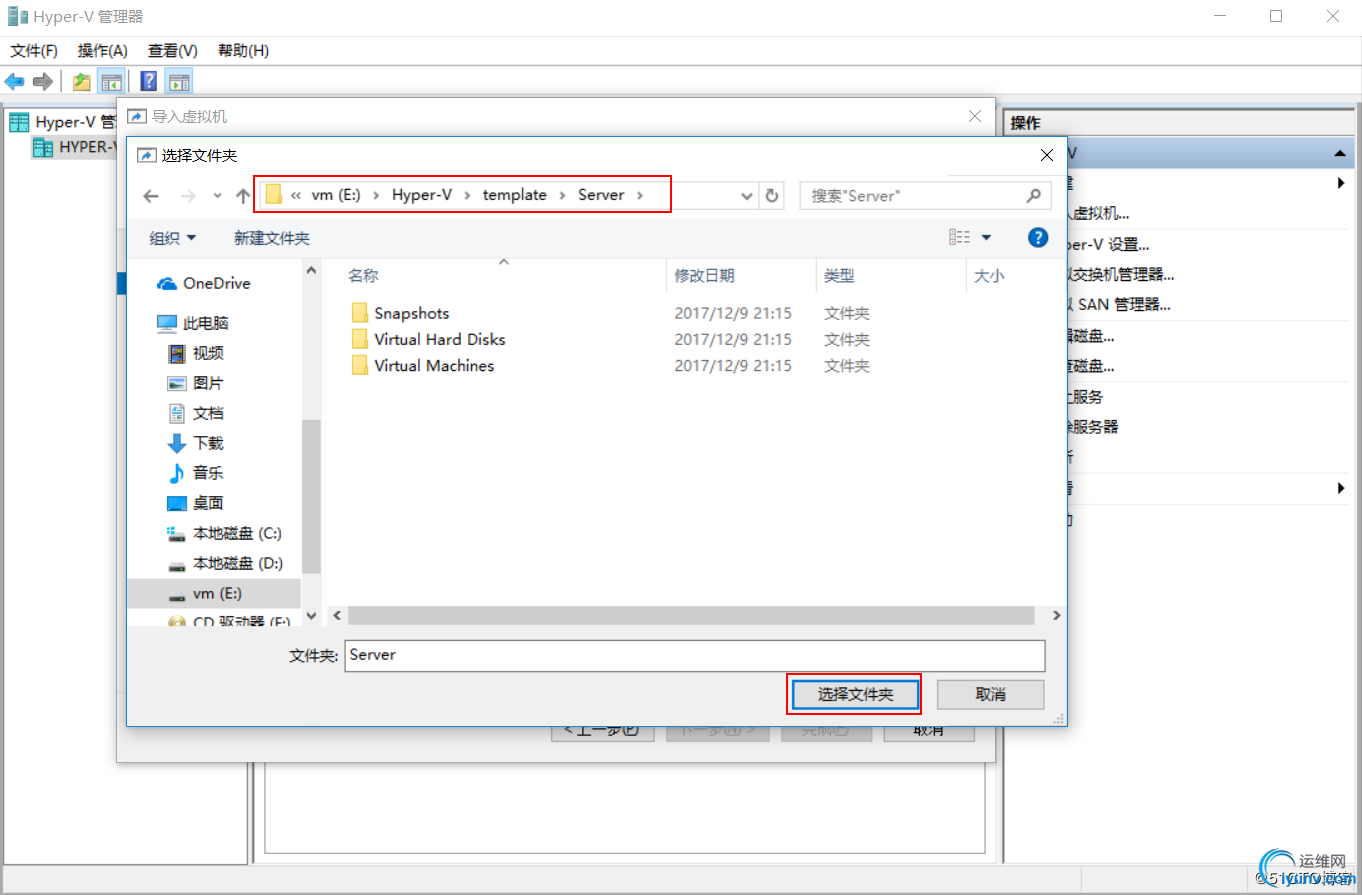Select OneDrive in the navigation pane
The image size is (1362, 895).
coord(204,284)
